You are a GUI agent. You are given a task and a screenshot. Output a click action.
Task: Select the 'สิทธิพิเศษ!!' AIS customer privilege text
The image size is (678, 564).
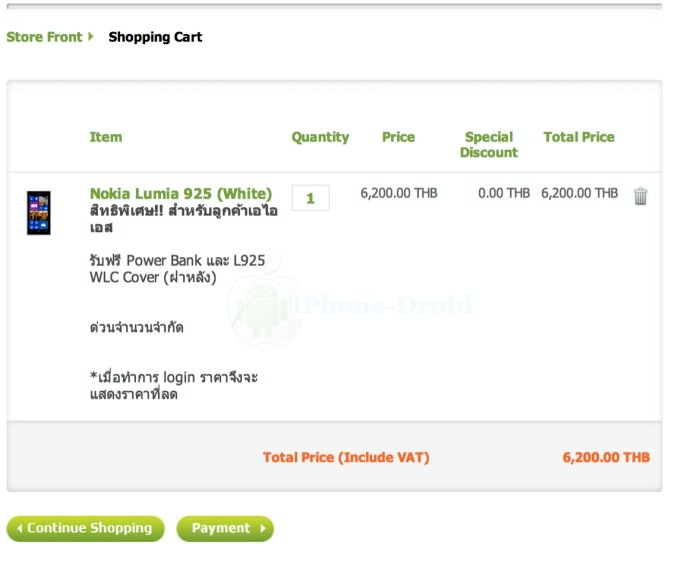[x=184, y=219]
